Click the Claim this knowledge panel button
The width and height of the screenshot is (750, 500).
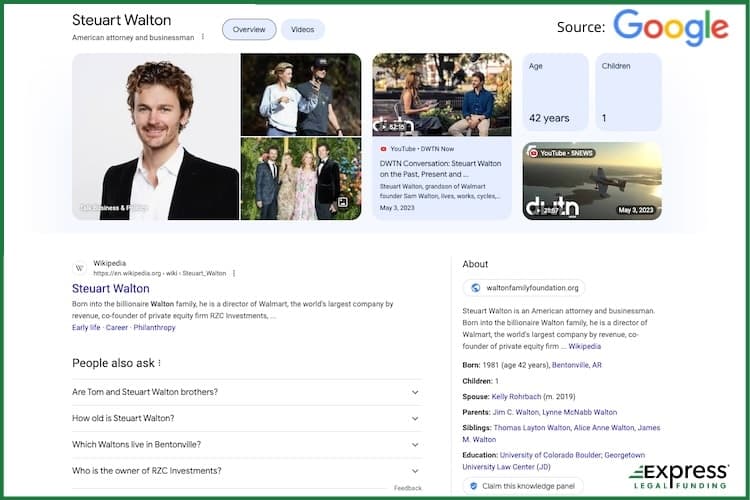pos(524,486)
